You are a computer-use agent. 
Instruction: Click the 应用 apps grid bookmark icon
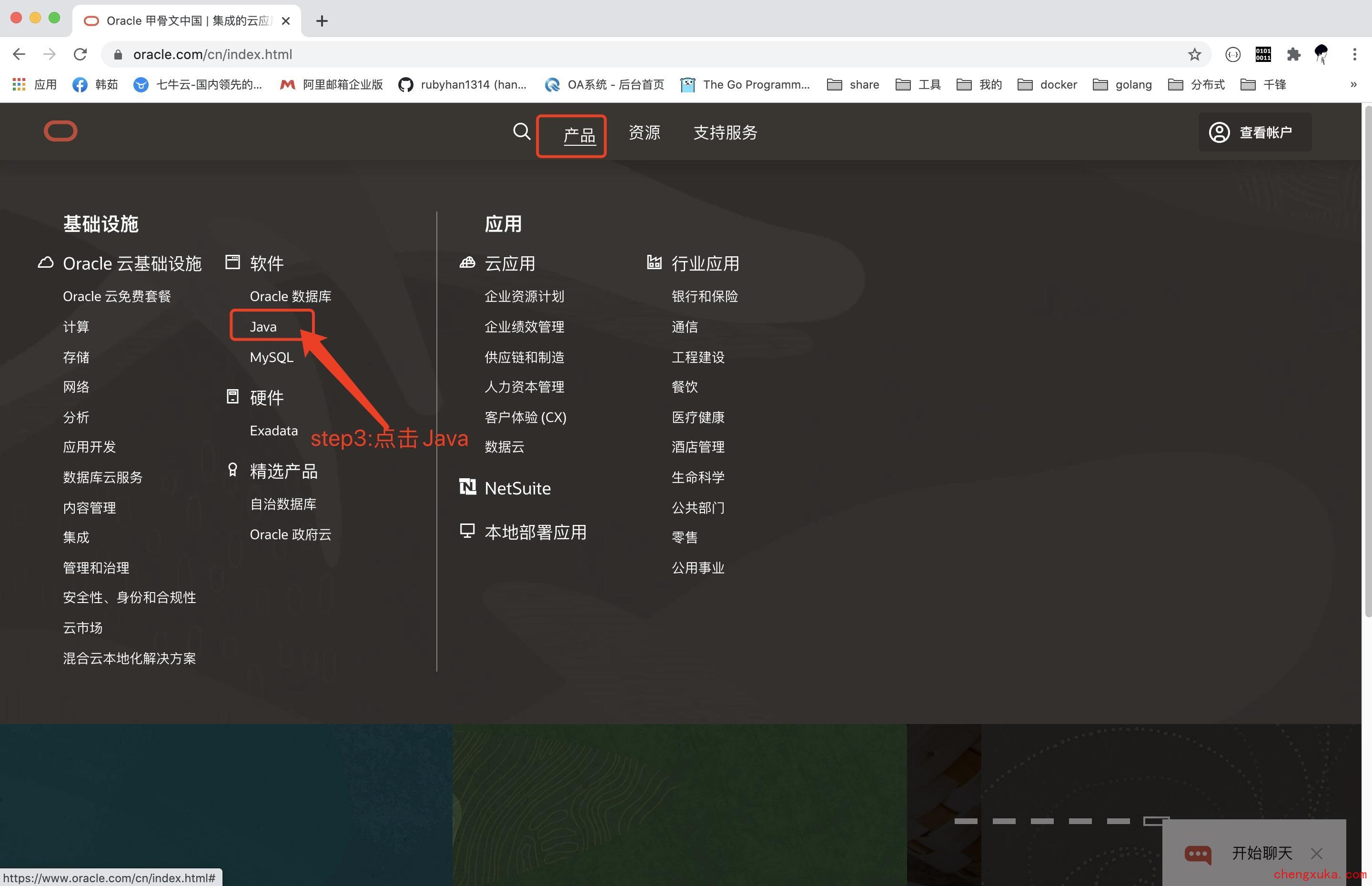pos(19,85)
